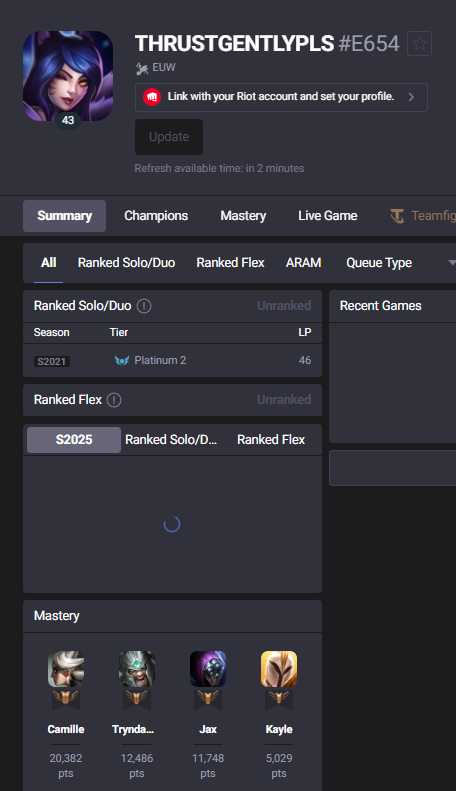Click the Platinum 2 tier text
Screen dimensions: 456x791
point(160,360)
